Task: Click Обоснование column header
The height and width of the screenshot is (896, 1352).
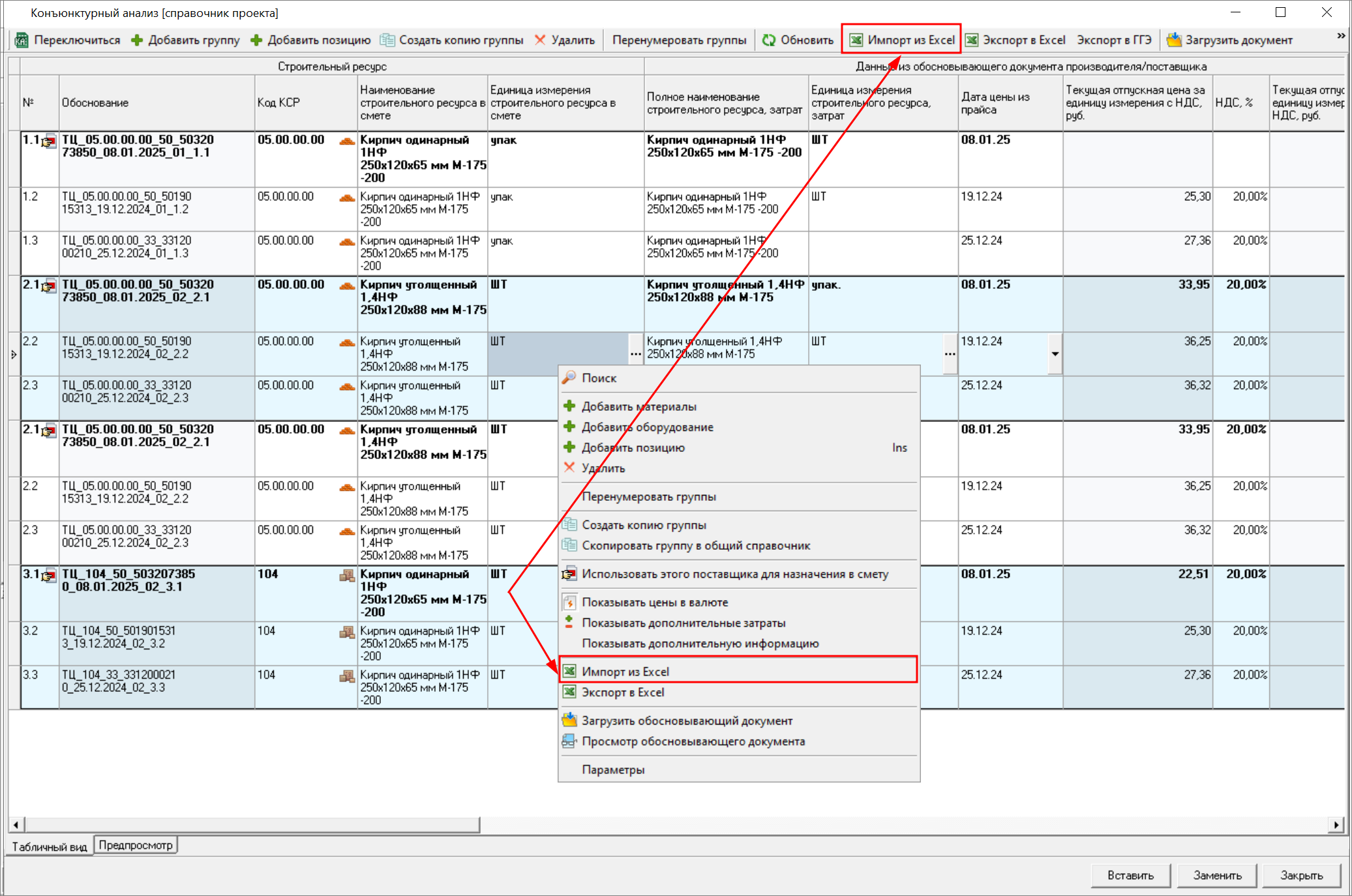Action: click(157, 103)
